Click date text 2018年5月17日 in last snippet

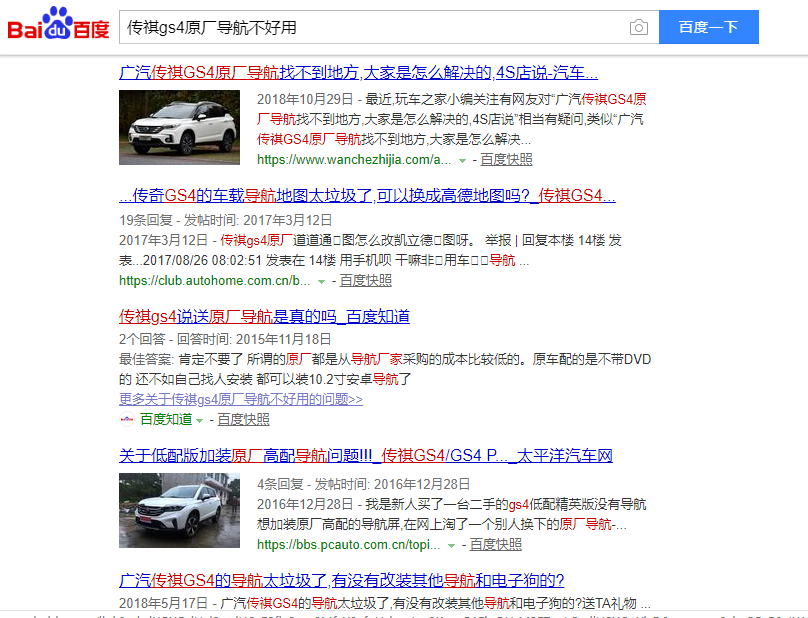[x=163, y=603]
